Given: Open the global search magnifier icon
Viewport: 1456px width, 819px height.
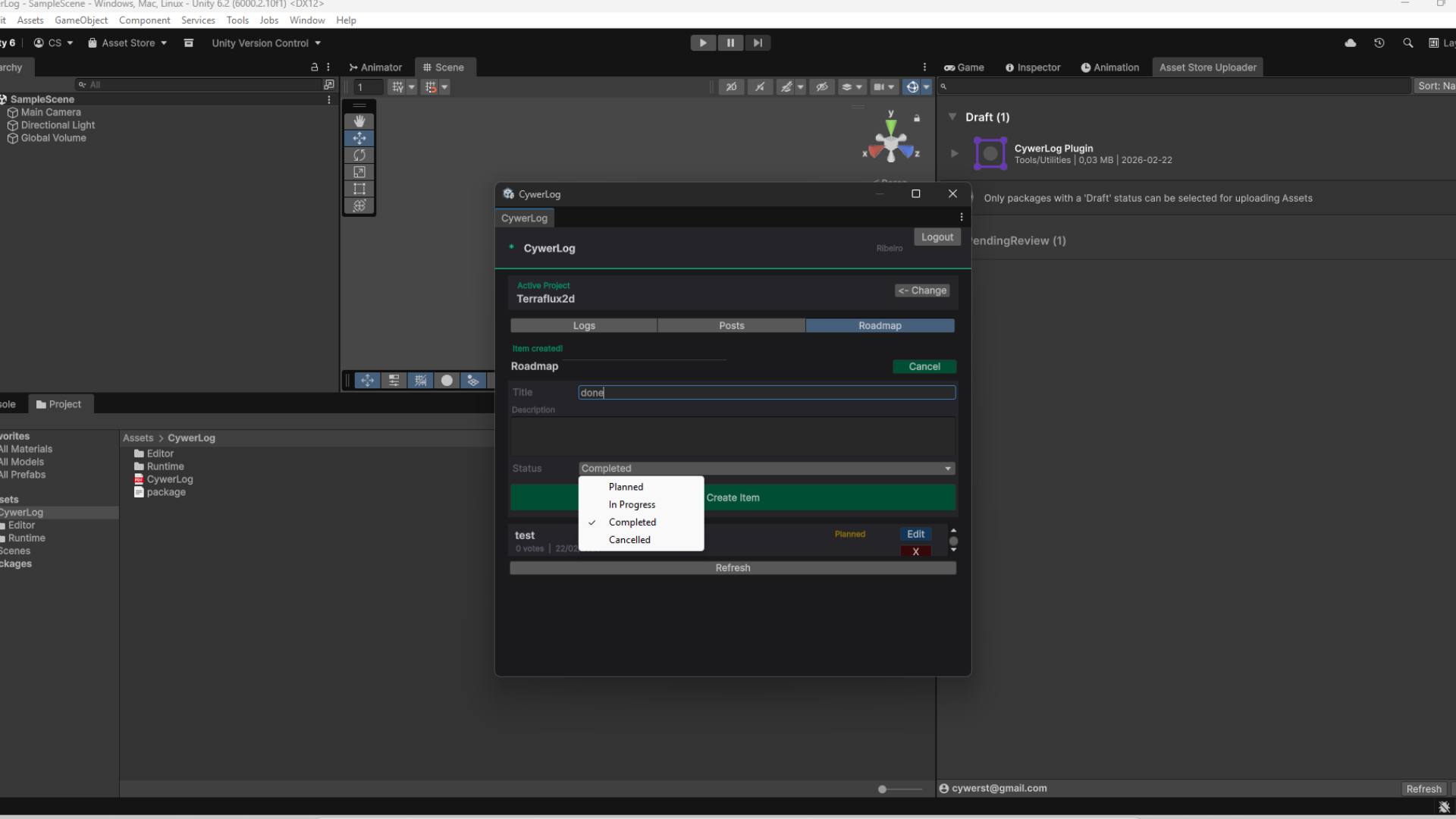Looking at the screenshot, I should click(1408, 43).
